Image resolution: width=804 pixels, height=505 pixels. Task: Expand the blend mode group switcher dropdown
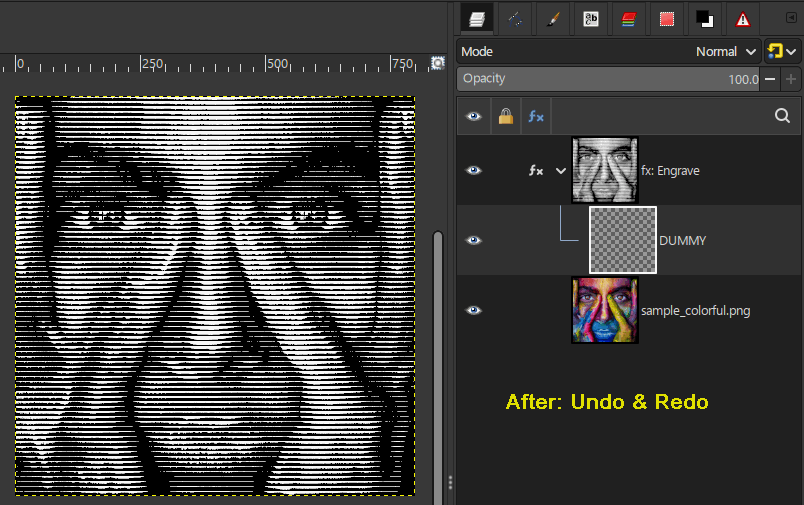click(782, 51)
